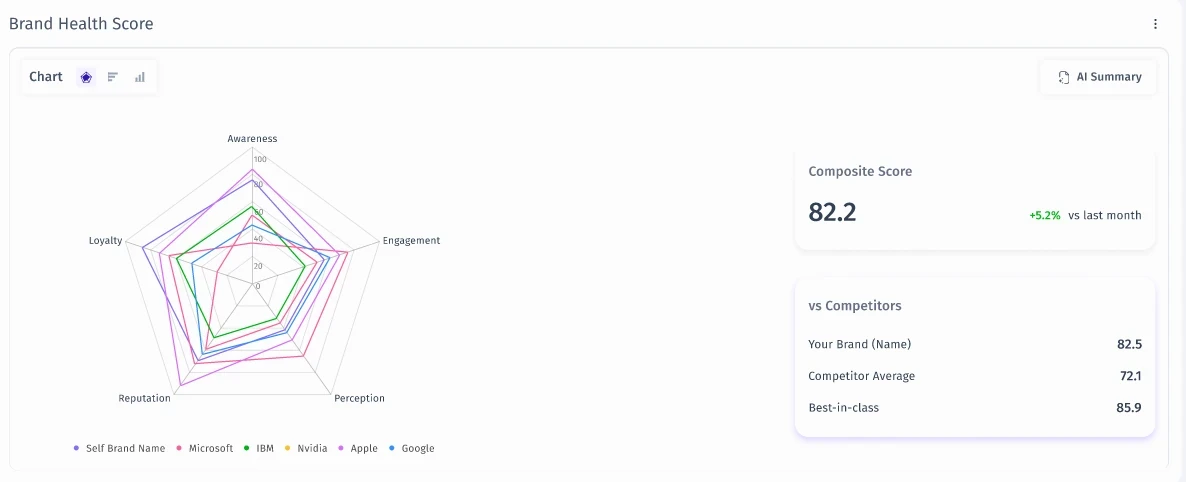The width and height of the screenshot is (1186, 482).
Task: Select the radar chart view icon
Action: [86, 76]
